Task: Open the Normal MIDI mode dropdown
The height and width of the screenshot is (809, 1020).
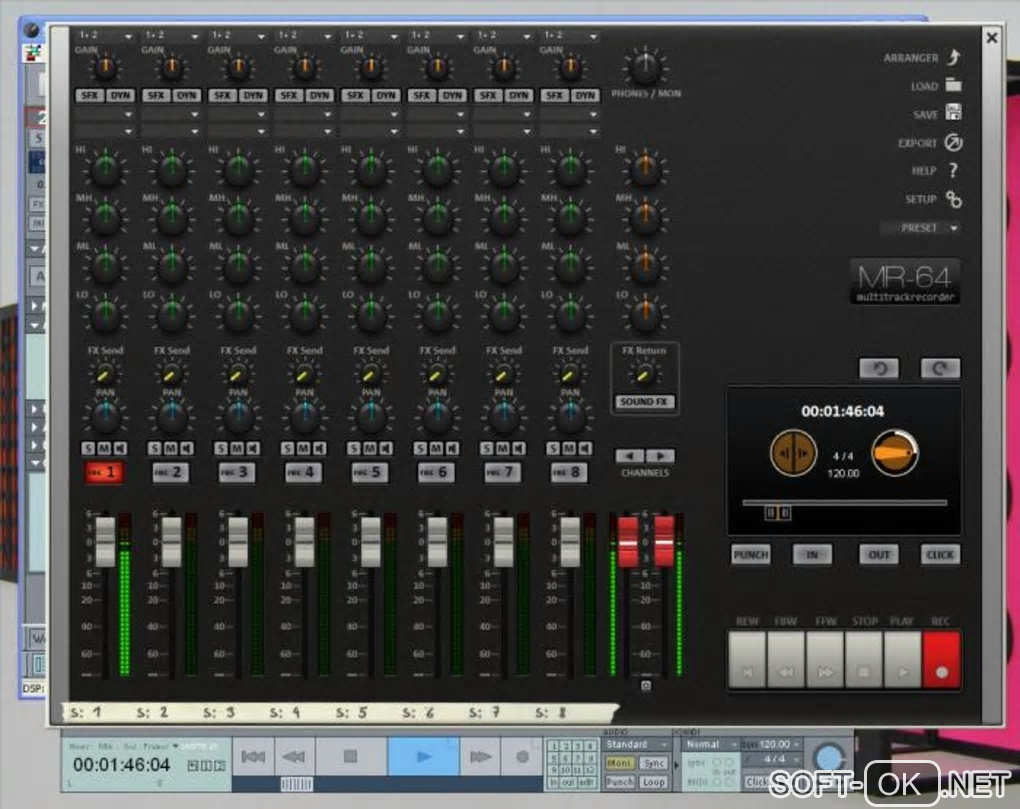Action: (x=712, y=744)
